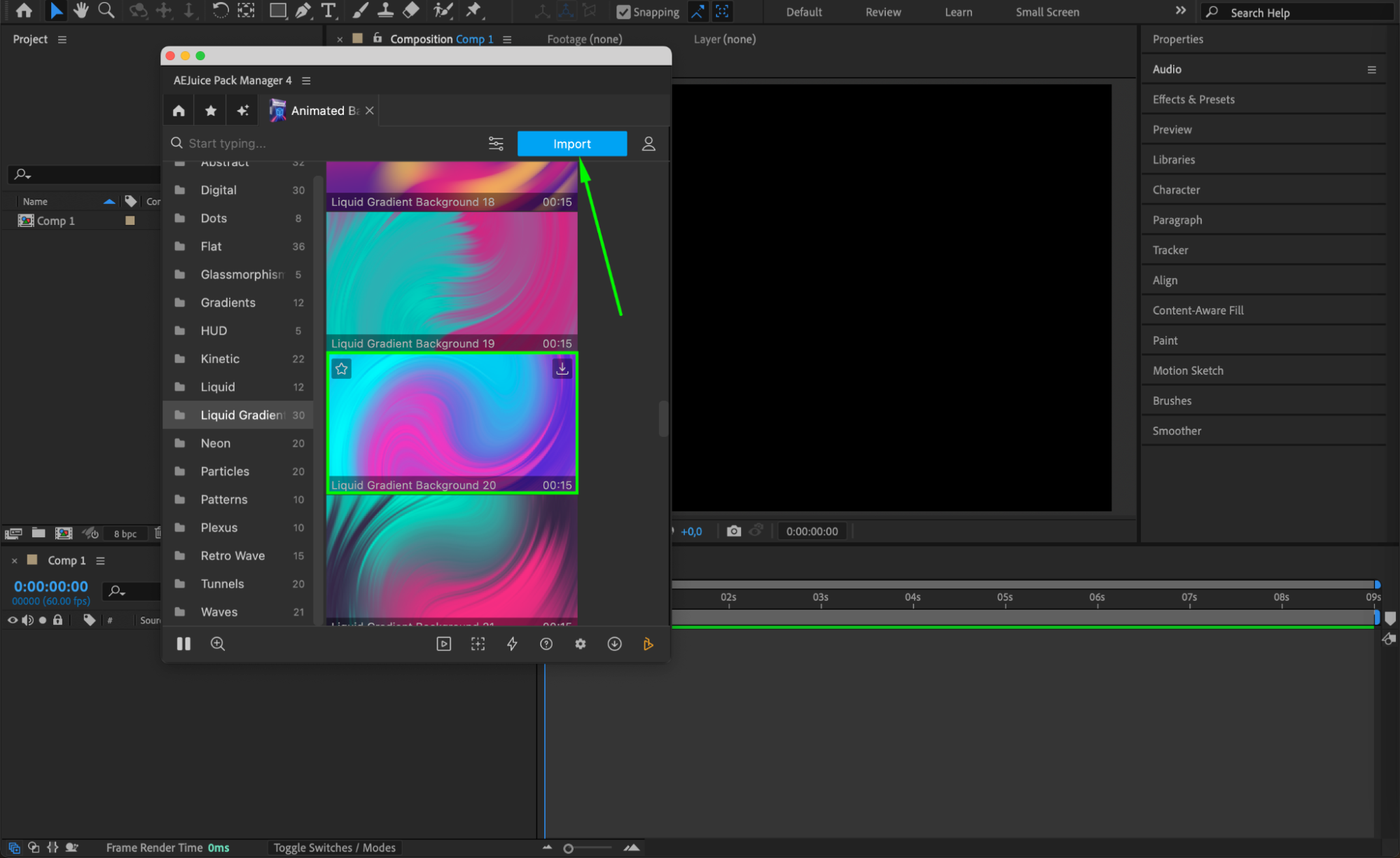Viewport: 1400px width, 858px height.
Task: Favorite Liquid Gradient Background 20 star
Action: (342, 368)
